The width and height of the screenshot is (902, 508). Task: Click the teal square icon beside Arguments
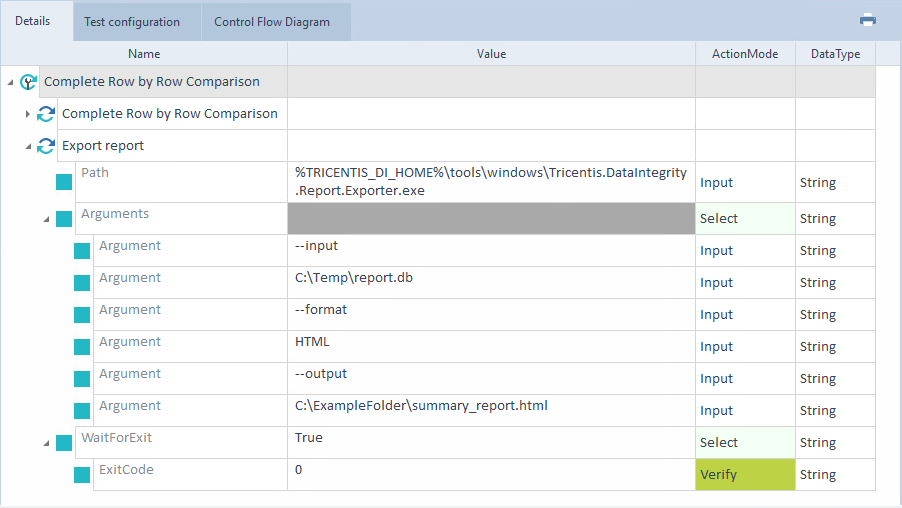tap(64, 219)
